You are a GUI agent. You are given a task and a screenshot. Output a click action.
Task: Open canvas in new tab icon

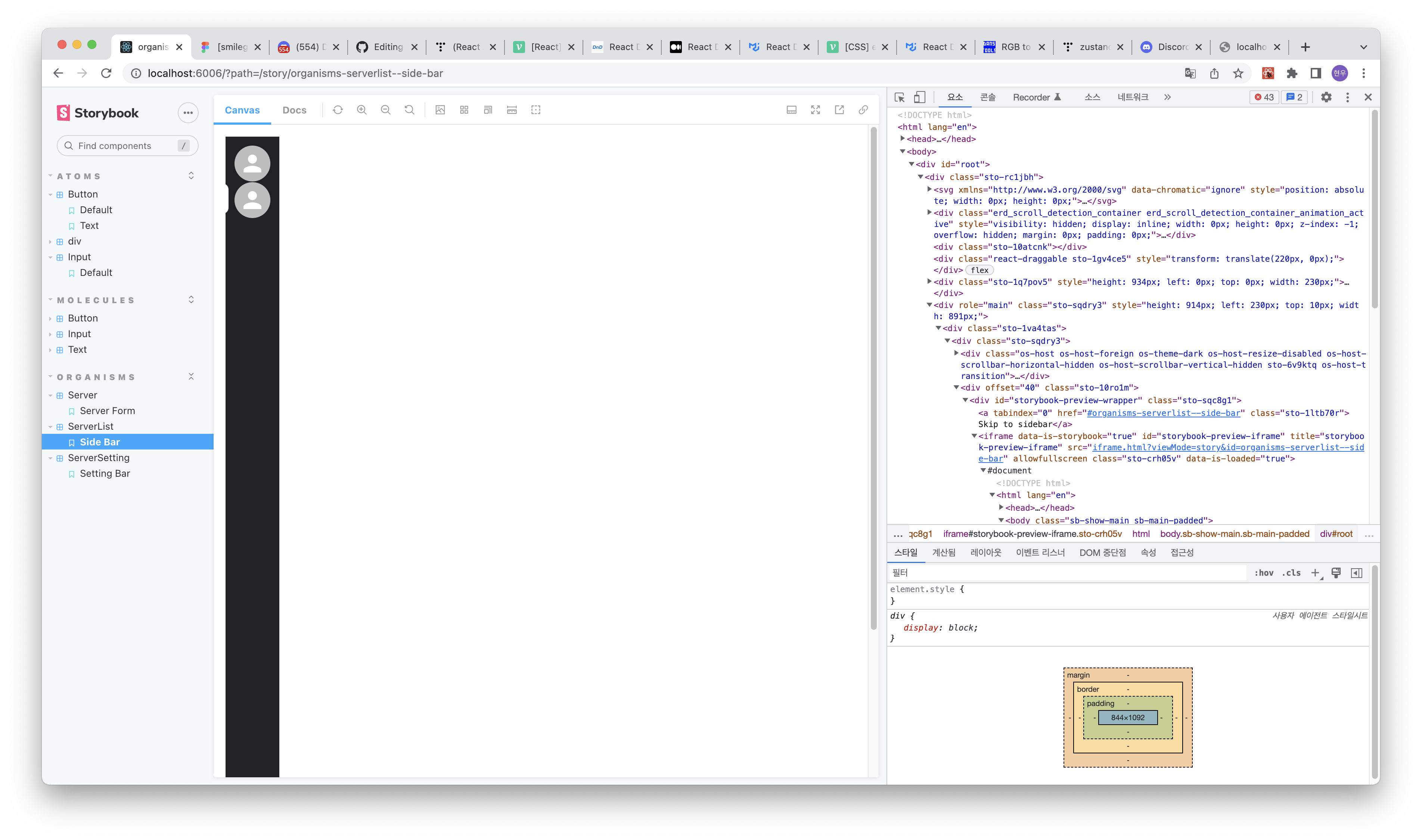pos(839,110)
